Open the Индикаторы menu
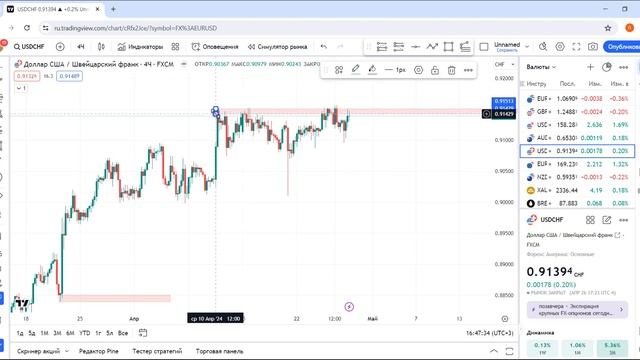This screenshot has height=360, width=640. (x=140, y=47)
